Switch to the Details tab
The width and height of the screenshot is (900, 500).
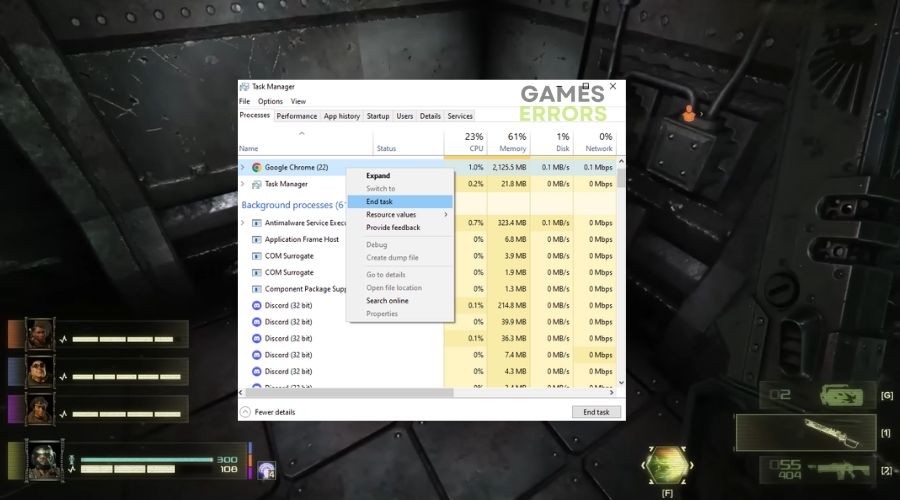pos(430,116)
